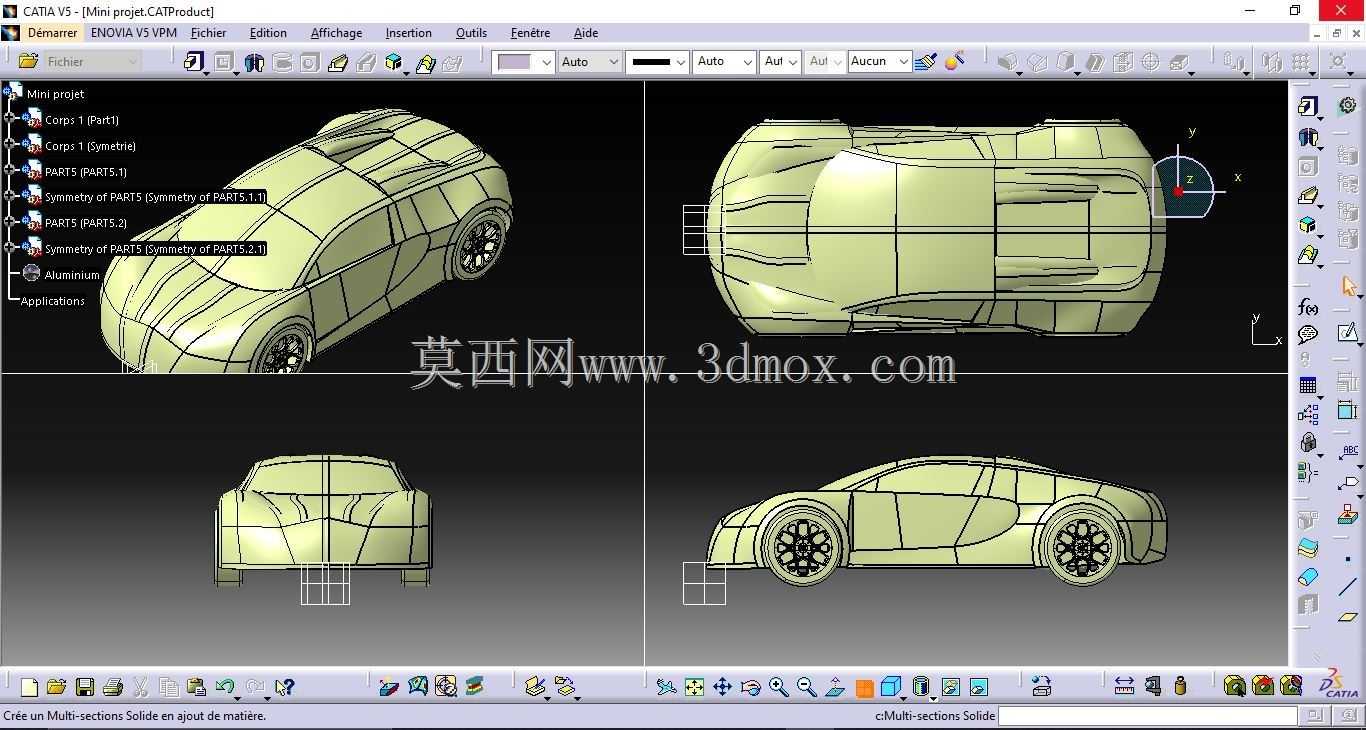This screenshot has width=1366, height=730.
Task: Select Mini projet root in tree
Action: (55, 94)
